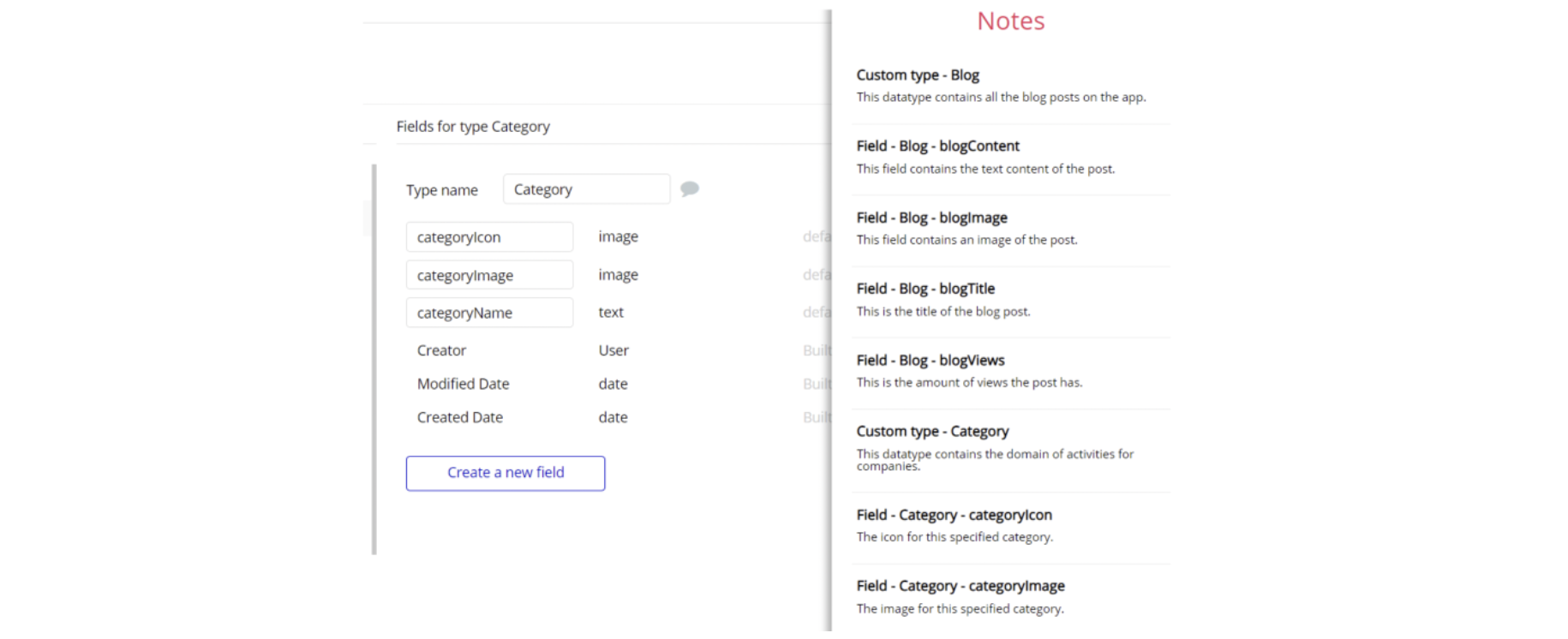Click the comment bubble icon beside Category
1568x639 pixels.
point(689,188)
